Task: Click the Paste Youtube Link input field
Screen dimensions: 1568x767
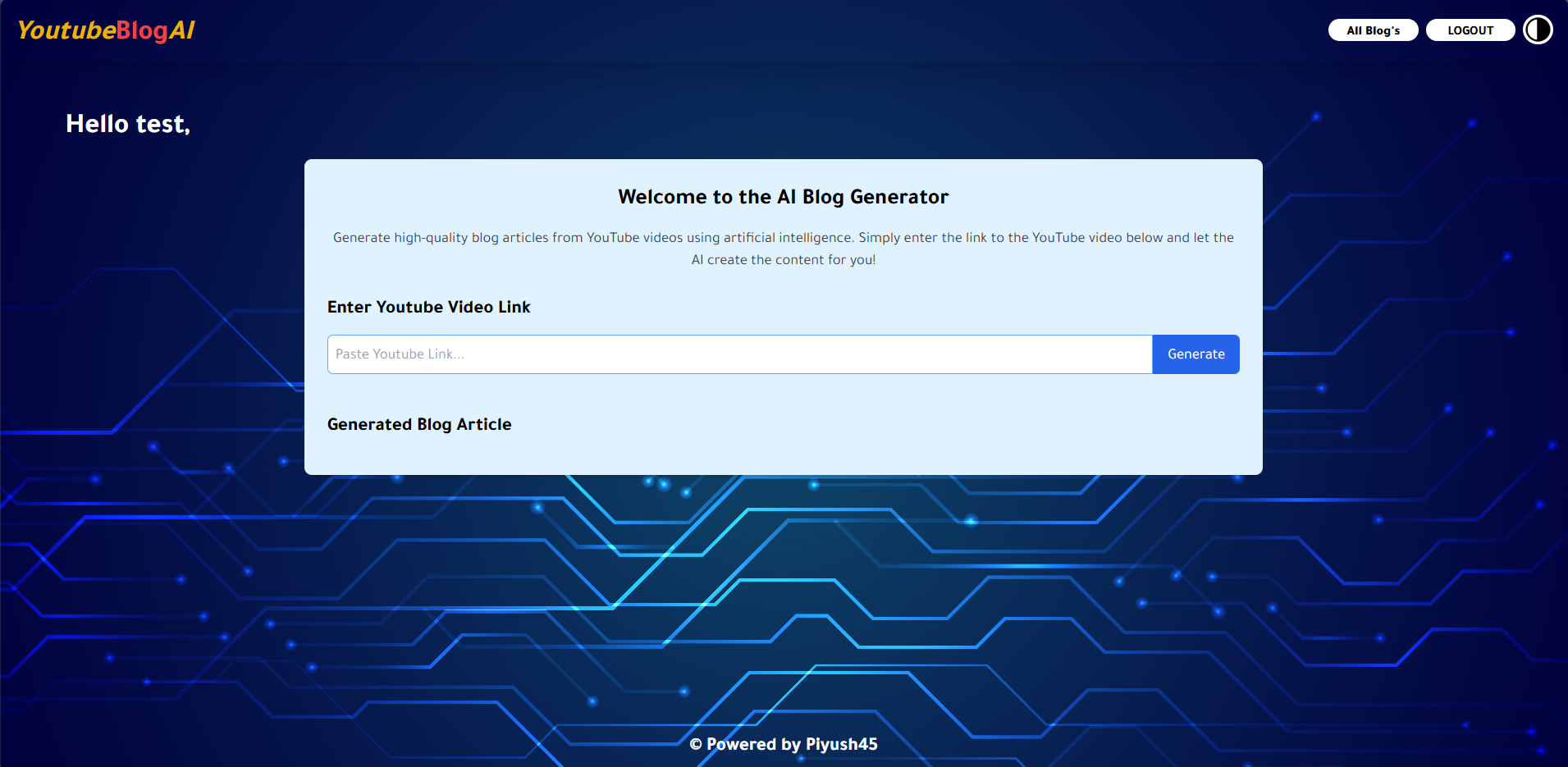Action: point(738,354)
